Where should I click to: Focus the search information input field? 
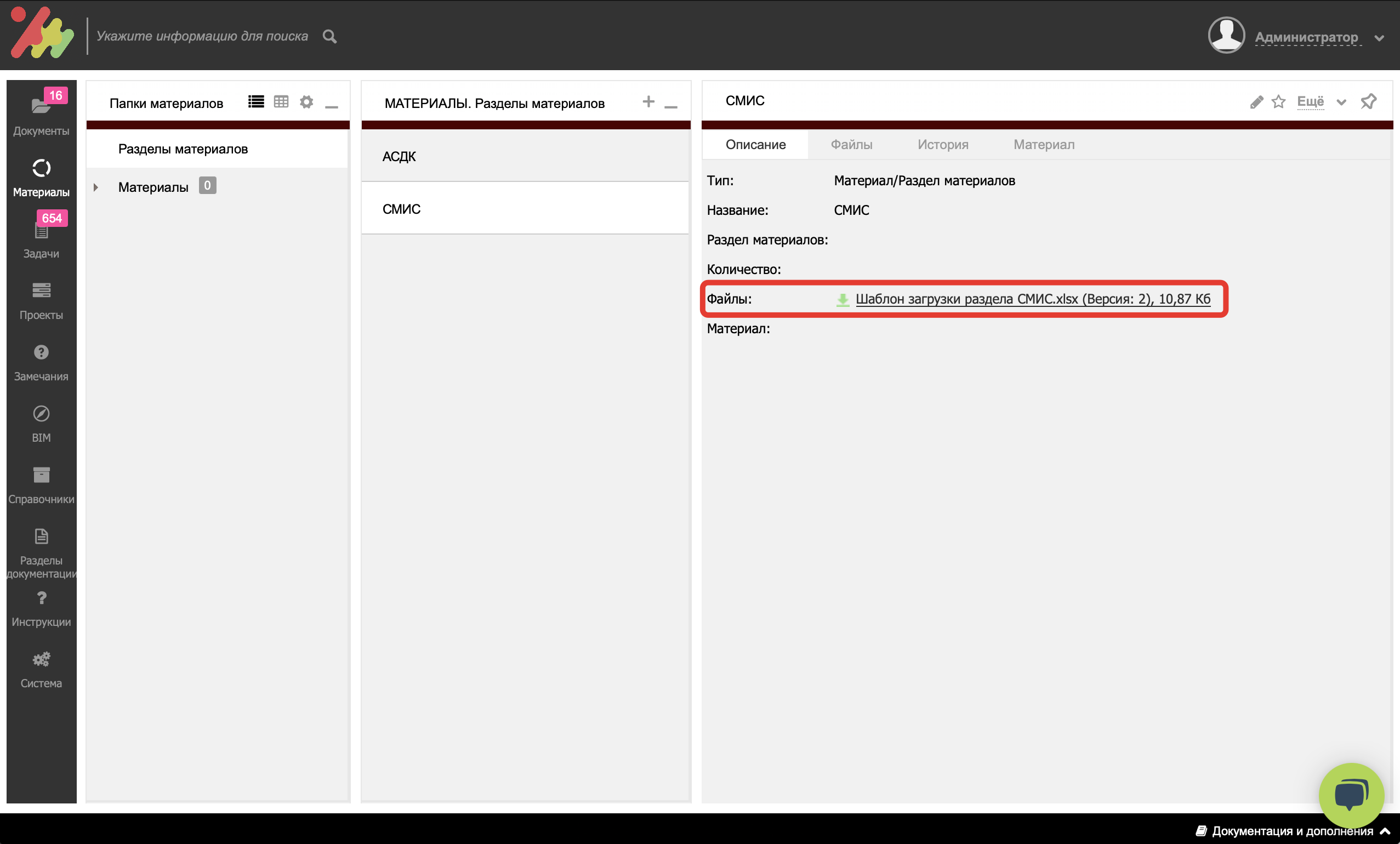coord(202,36)
